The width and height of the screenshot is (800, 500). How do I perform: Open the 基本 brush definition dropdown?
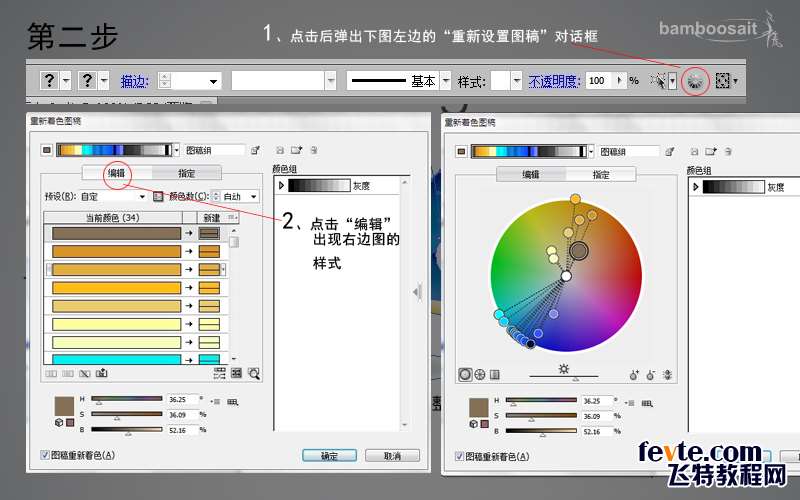click(445, 81)
